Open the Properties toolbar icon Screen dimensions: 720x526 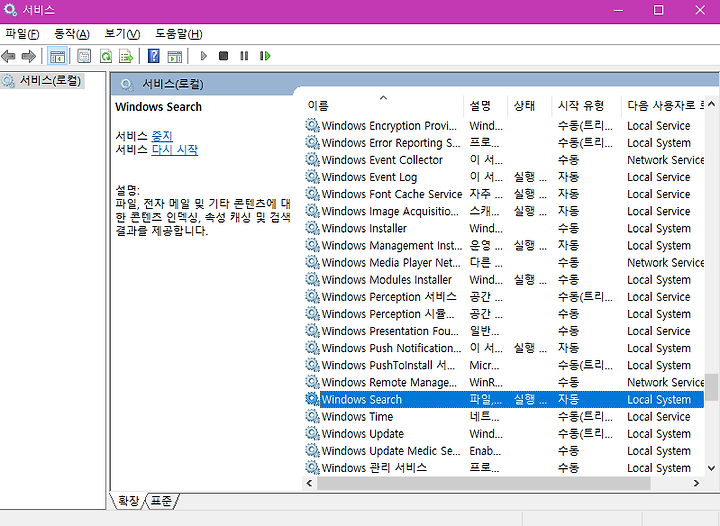coord(84,56)
